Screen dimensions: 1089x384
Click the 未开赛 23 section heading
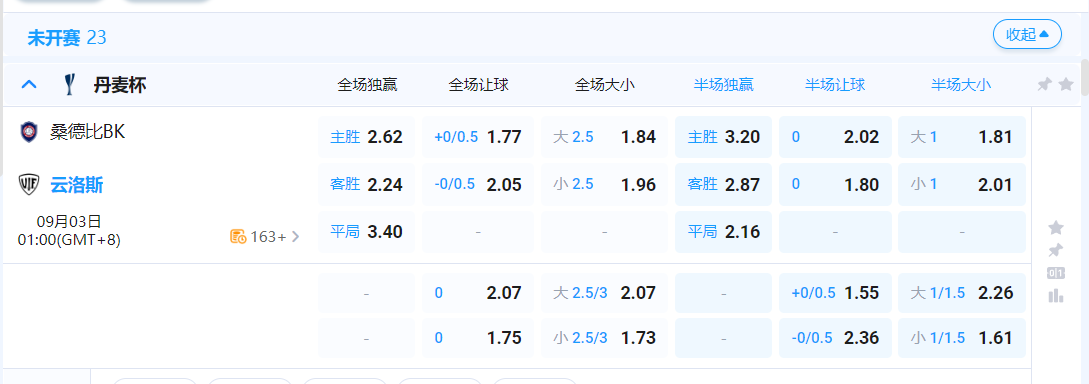point(67,37)
